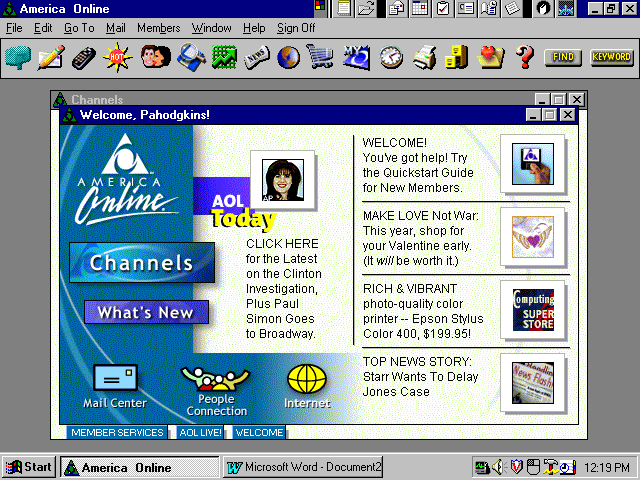Click the FIND toolbar button

[x=563, y=58]
